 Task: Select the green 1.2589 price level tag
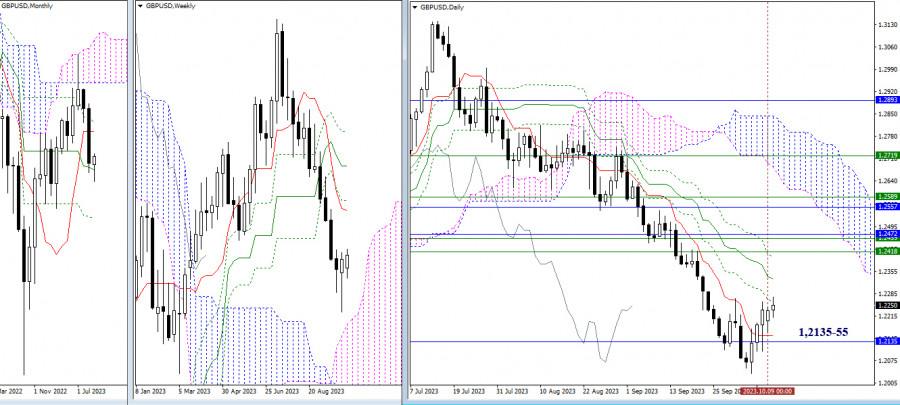(x=887, y=198)
